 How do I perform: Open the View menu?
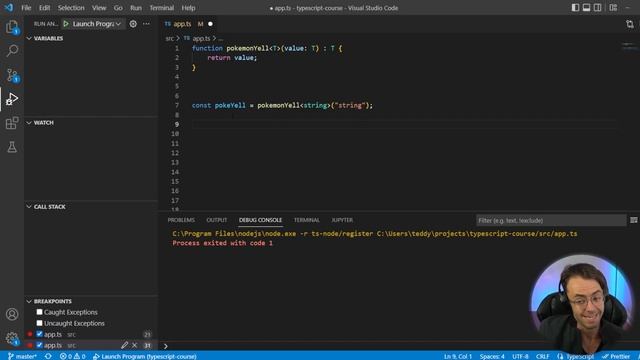pyautogui.click(x=99, y=8)
